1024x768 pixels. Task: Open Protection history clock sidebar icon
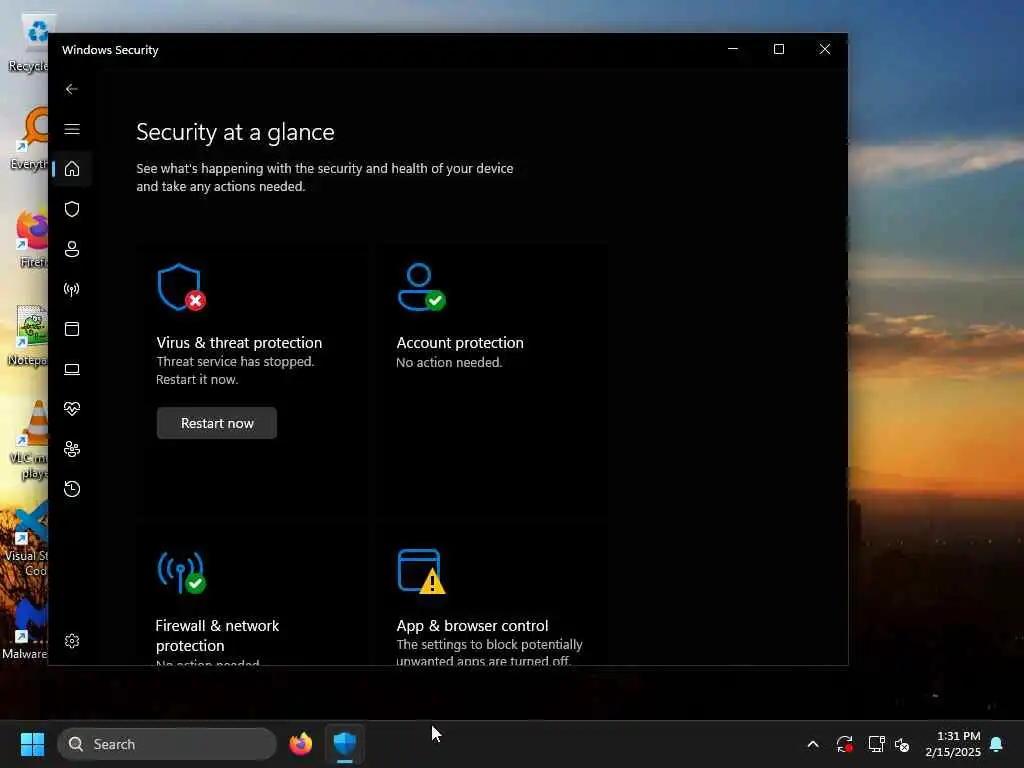[x=72, y=488]
